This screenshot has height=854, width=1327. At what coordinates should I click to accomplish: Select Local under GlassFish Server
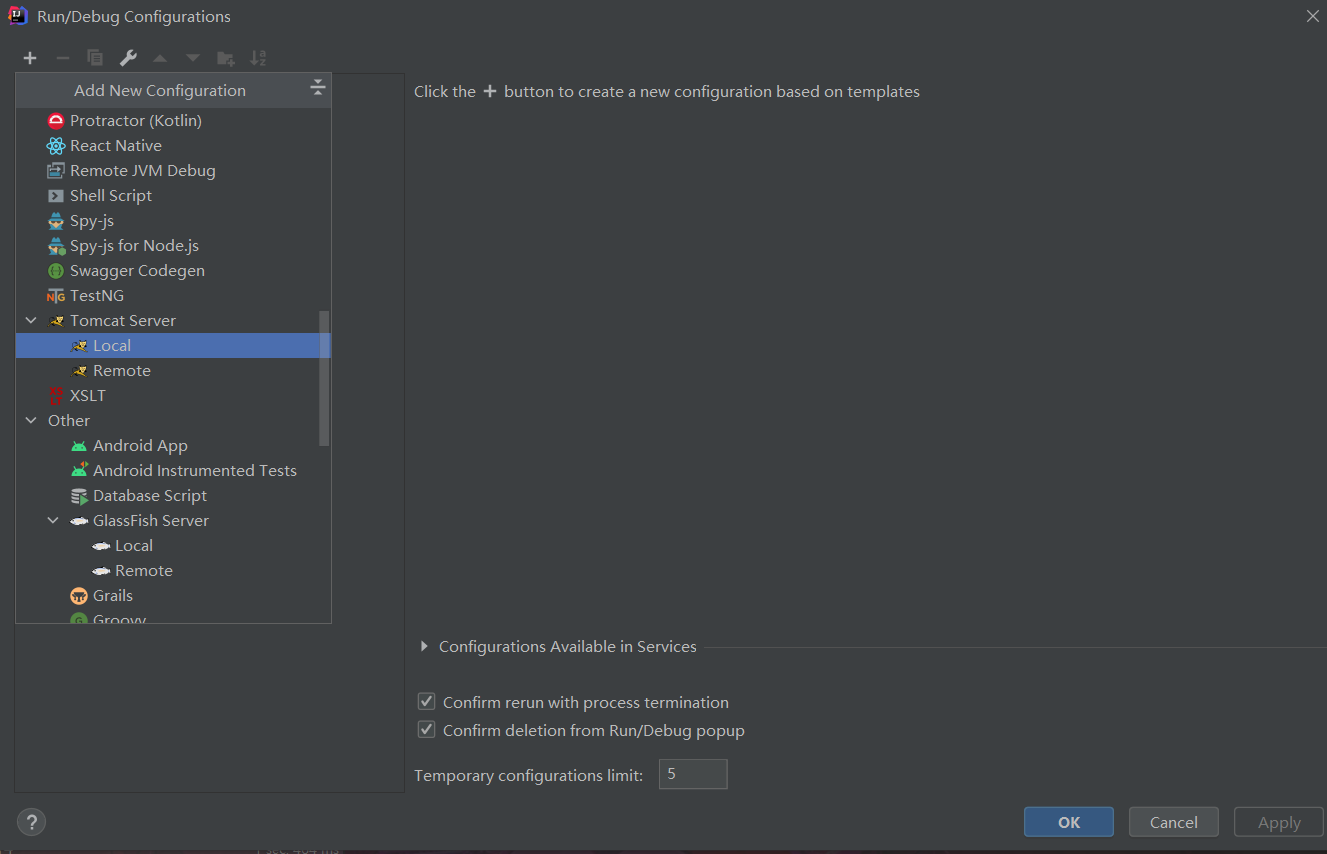173,545
